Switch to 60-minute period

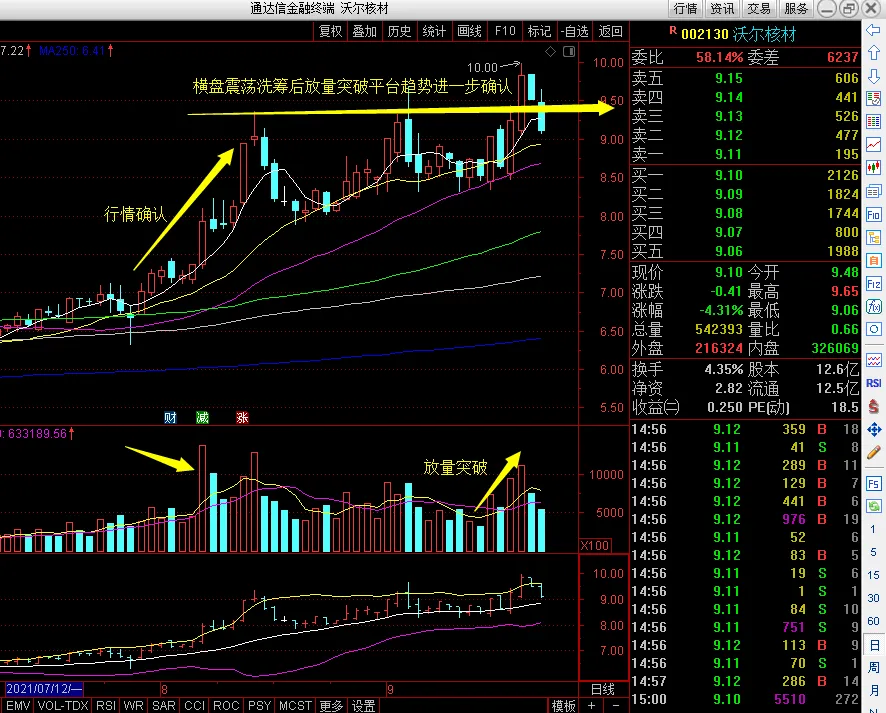(x=874, y=621)
